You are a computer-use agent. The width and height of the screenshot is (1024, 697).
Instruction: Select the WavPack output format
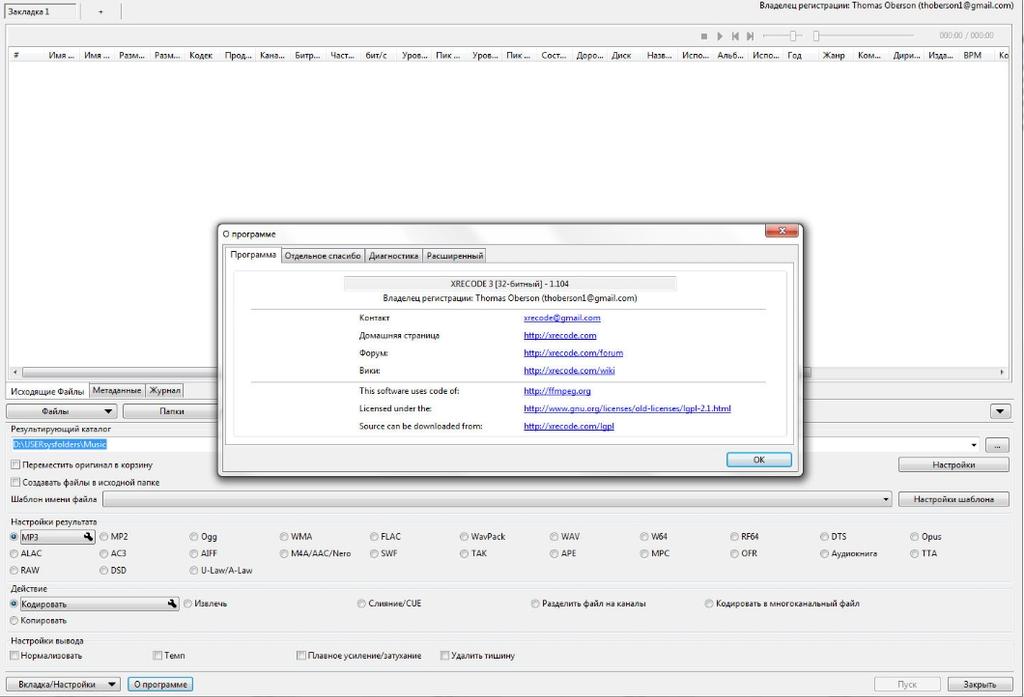(x=482, y=536)
